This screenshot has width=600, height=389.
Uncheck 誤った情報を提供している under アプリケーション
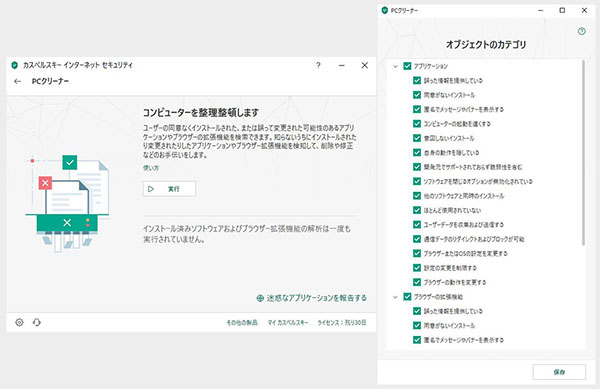click(417, 80)
